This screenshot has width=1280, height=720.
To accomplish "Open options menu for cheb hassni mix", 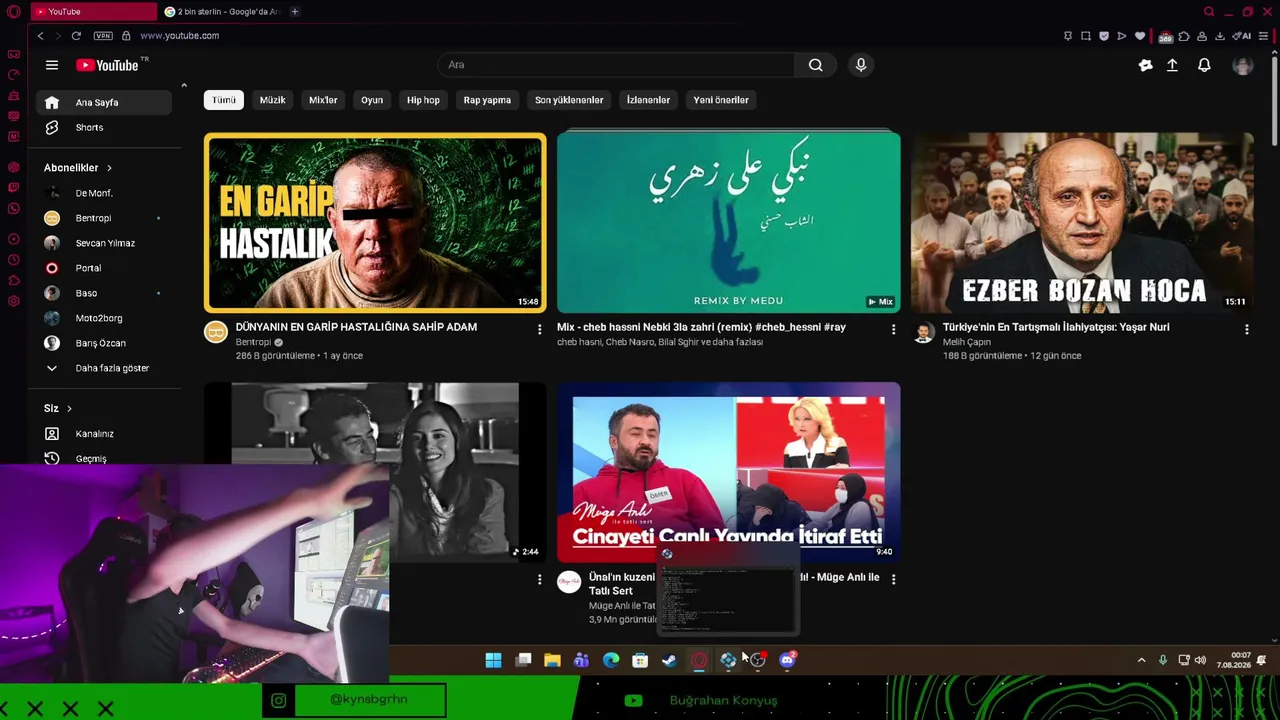I will click(893, 329).
